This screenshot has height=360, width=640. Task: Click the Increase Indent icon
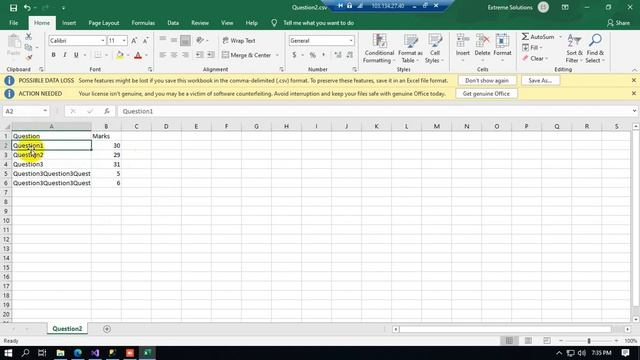click(x=211, y=55)
